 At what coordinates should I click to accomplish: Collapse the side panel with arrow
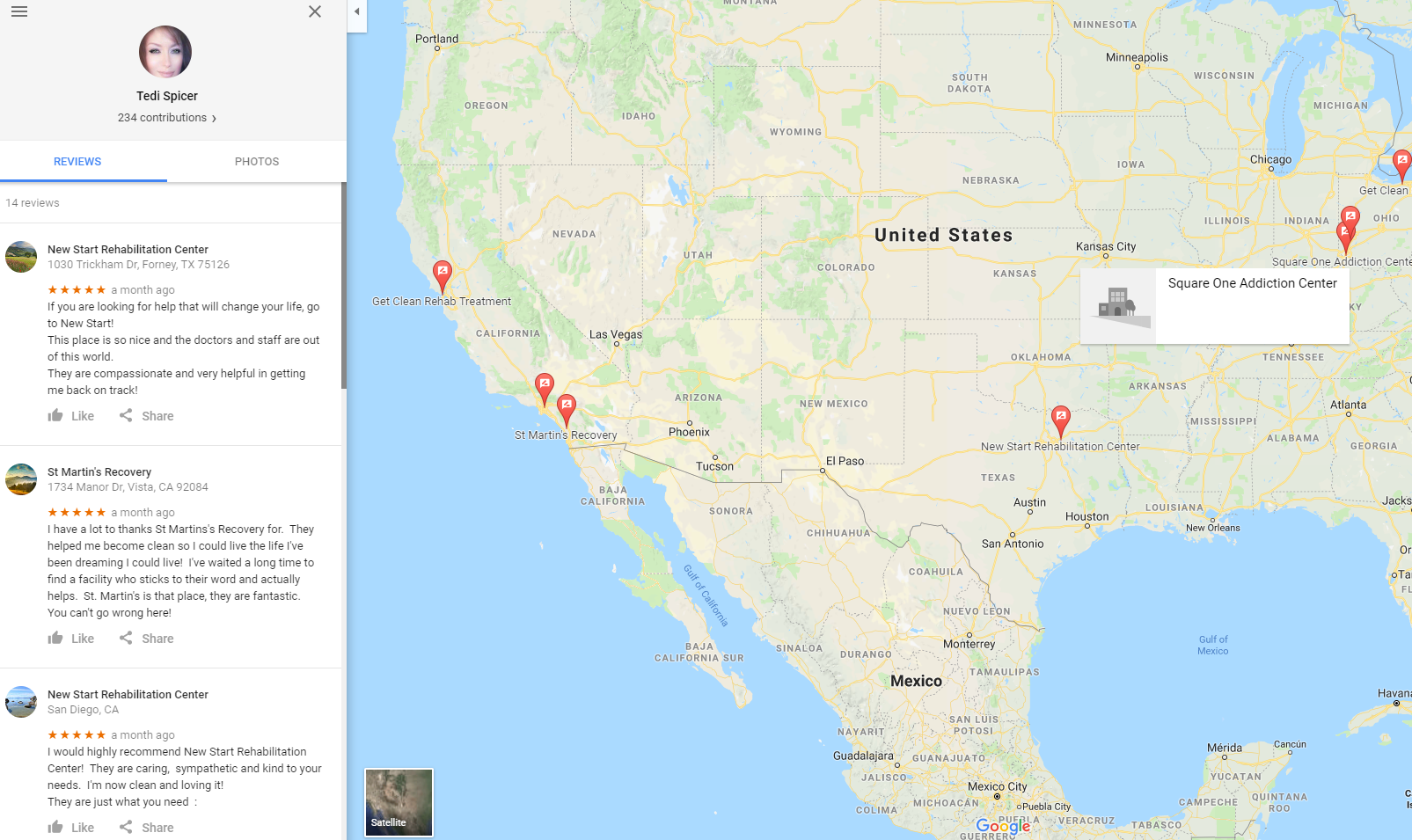[356, 12]
